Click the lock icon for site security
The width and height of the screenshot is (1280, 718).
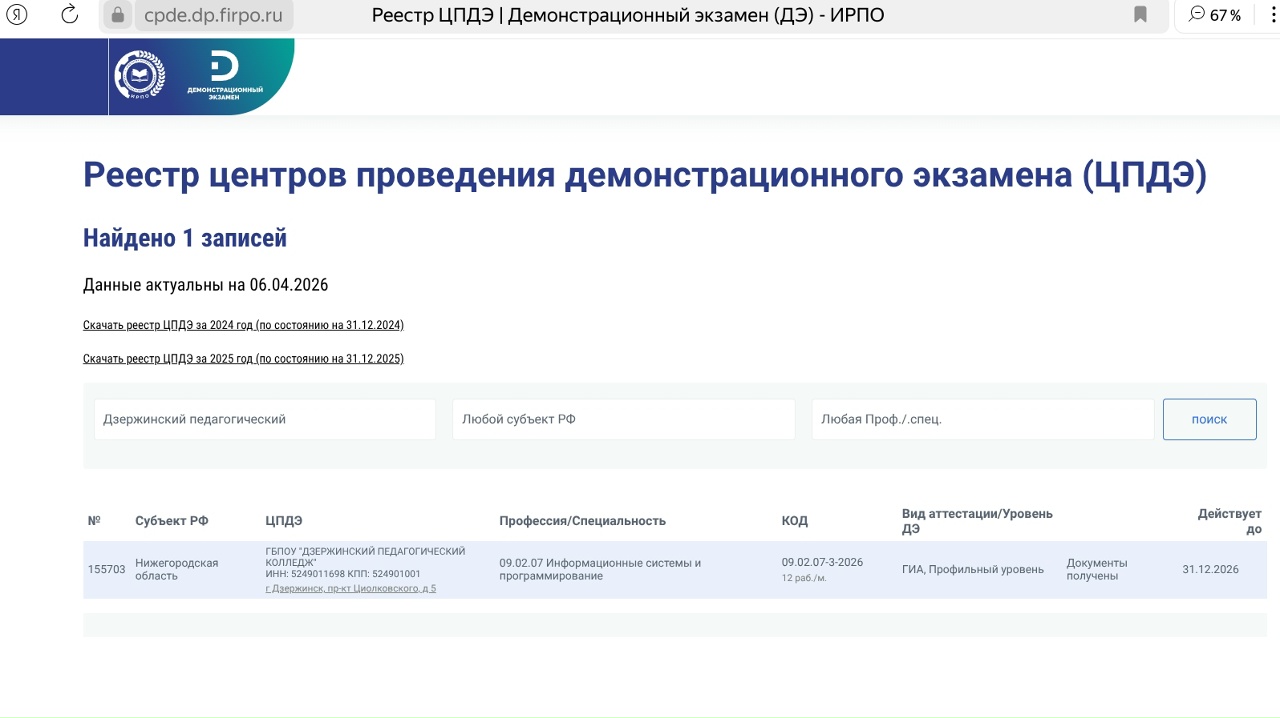[118, 15]
